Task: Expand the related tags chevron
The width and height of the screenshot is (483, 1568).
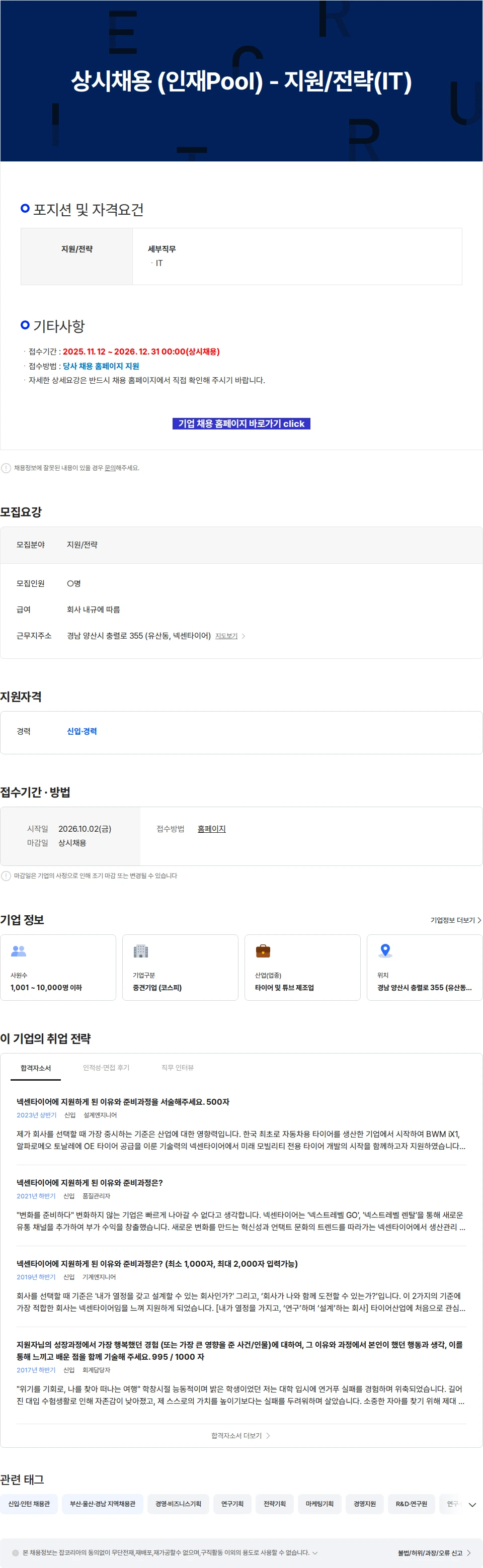Action: tap(472, 1504)
